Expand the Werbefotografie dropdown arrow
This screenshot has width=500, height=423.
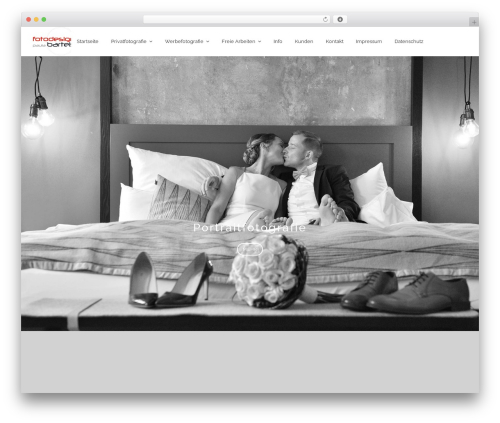[x=207, y=42]
